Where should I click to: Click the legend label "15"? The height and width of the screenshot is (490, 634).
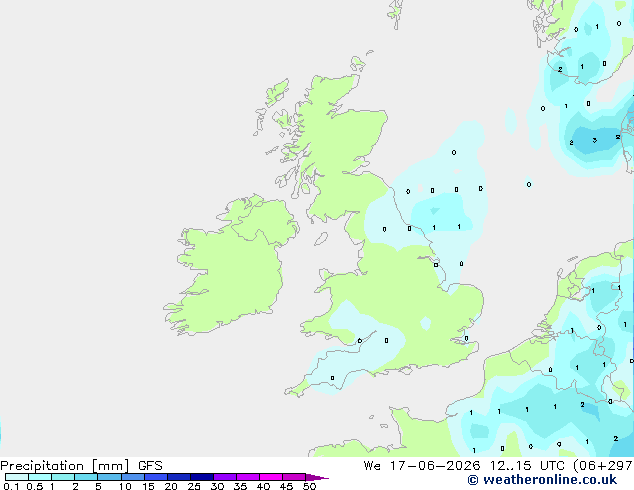pyautogui.click(x=148, y=486)
